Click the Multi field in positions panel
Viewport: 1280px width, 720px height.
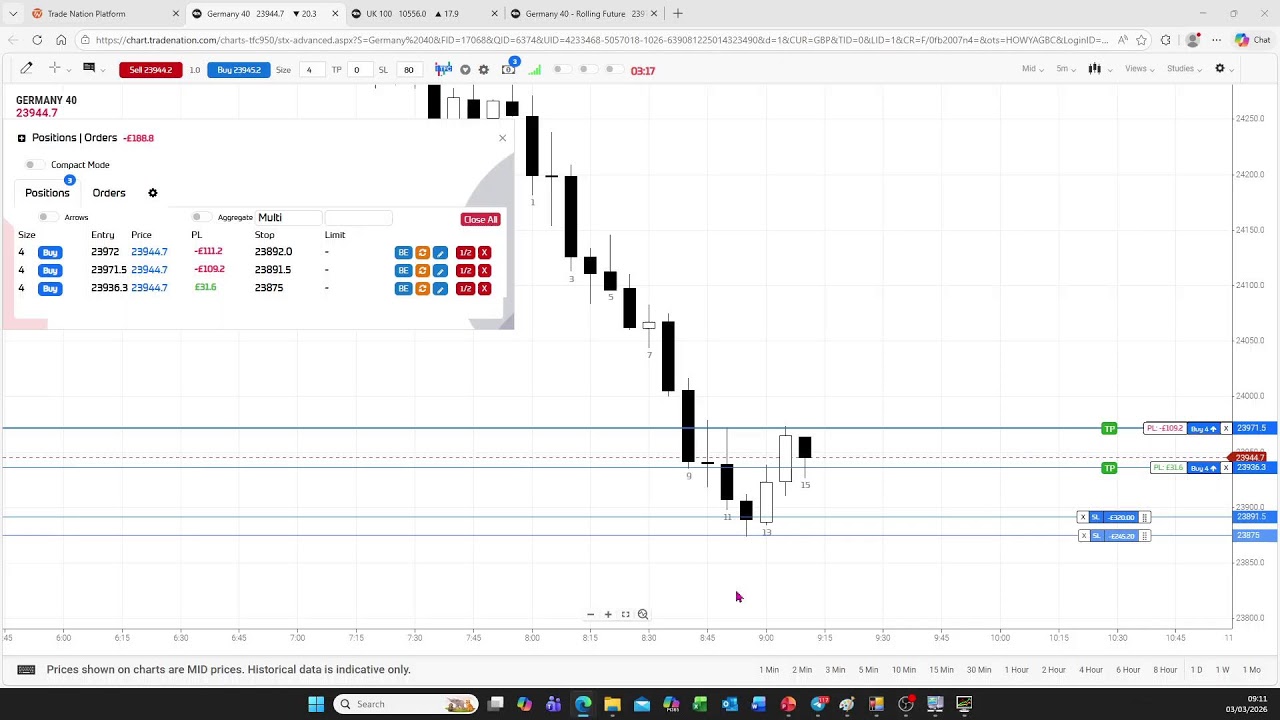[x=288, y=218]
